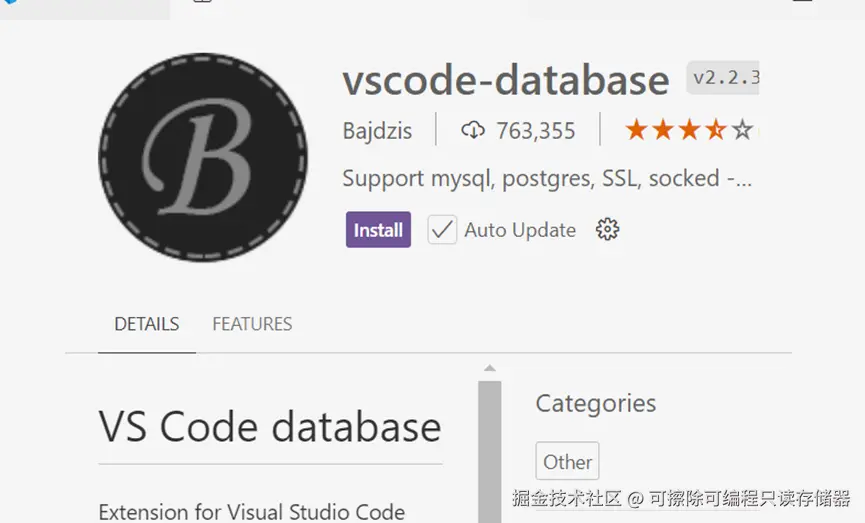Screen dimensions: 865x523
Task: Click the third orange rating star
Action: (690, 130)
